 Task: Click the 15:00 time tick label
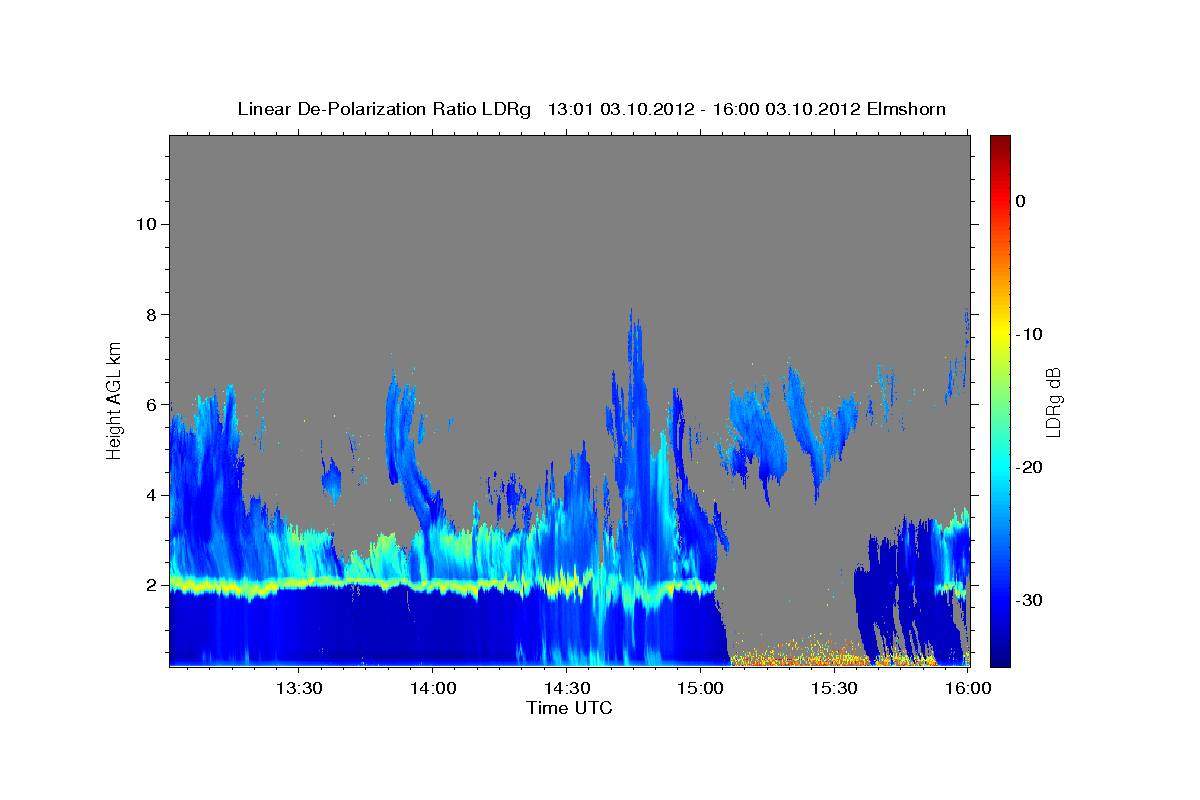click(700, 688)
